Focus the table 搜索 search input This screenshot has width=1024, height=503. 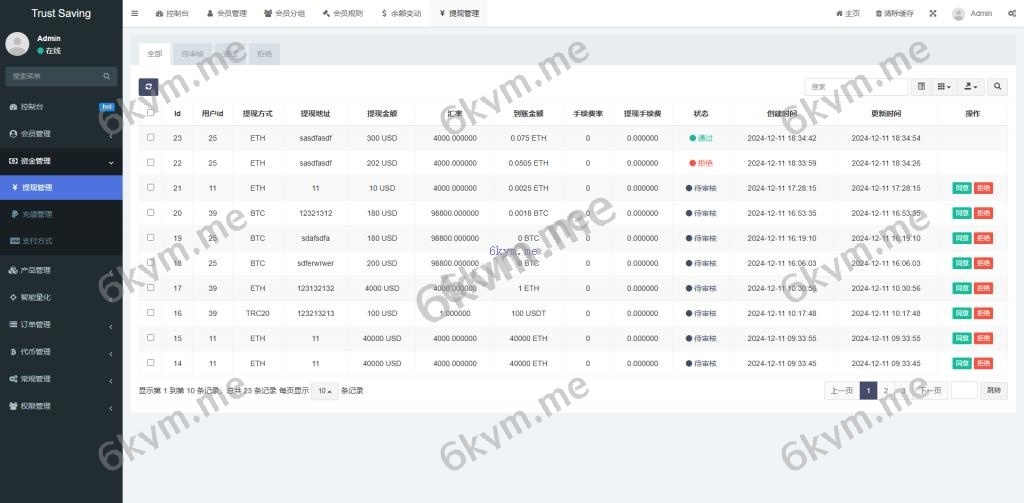856,86
